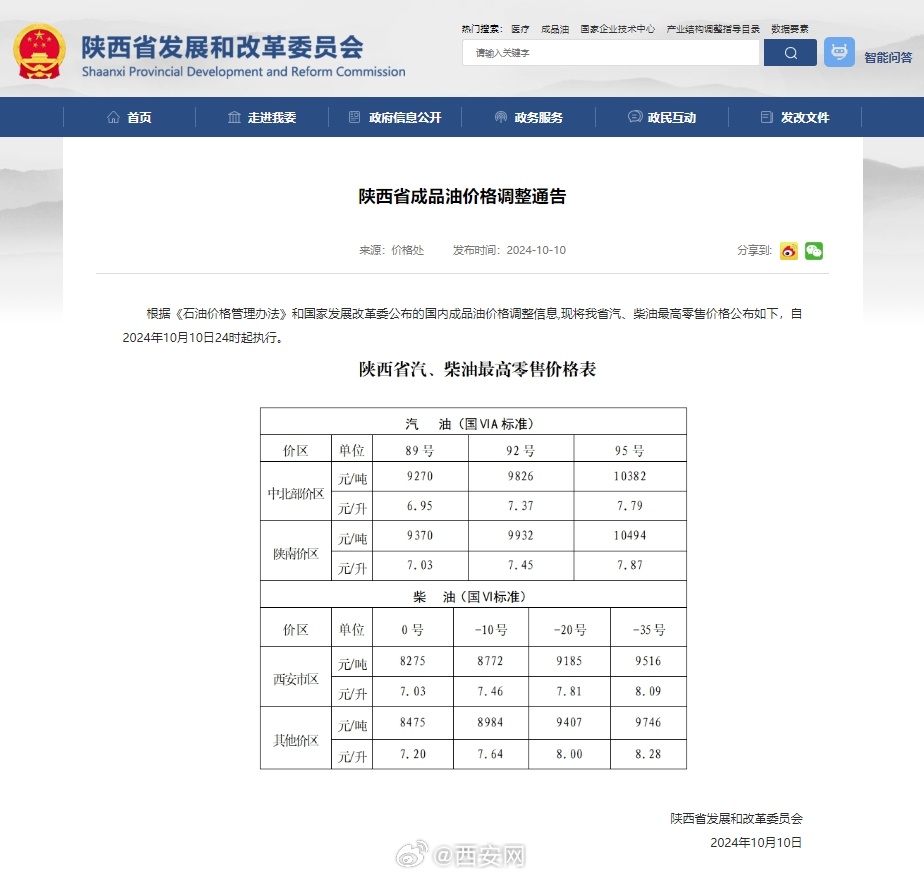The width and height of the screenshot is (924, 877).
Task: Share the notice to Weibo
Action: [788, 251]
